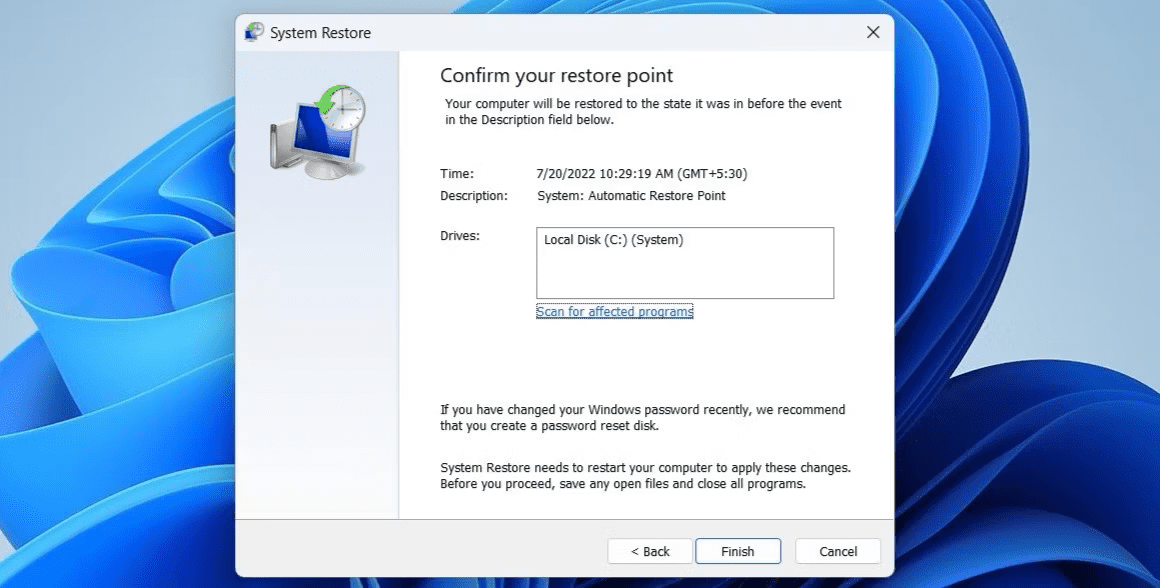This screenshot has height=588, width=1160.
Task: Select Local Disk (C:) (System) drive entry
Action: (x=613, y=240)
